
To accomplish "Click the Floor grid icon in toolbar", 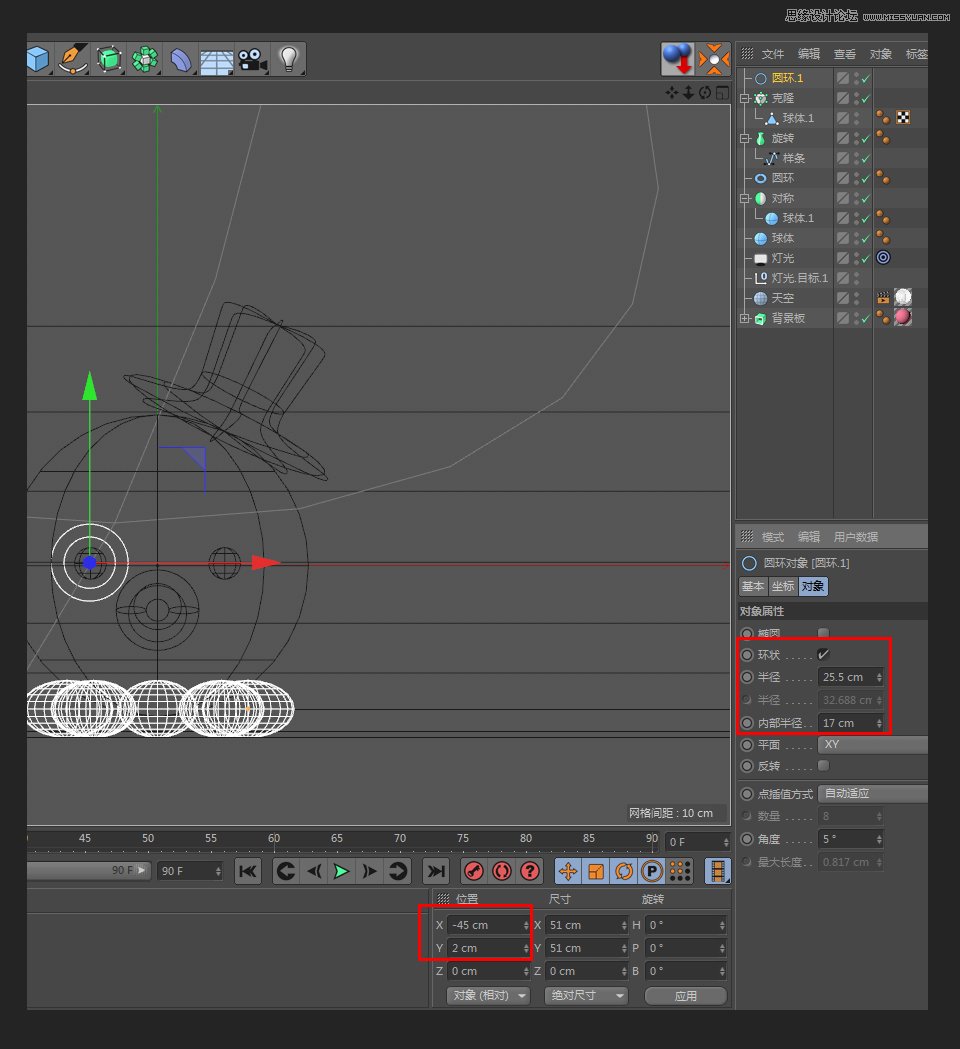I will coord(216,61).
